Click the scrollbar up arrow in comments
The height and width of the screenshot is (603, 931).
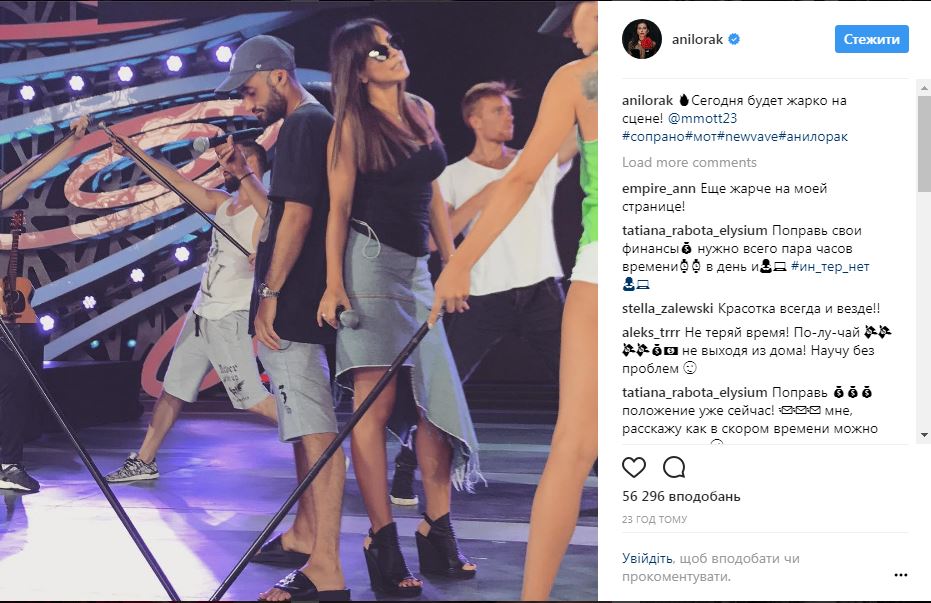click(x=924, y=88)
